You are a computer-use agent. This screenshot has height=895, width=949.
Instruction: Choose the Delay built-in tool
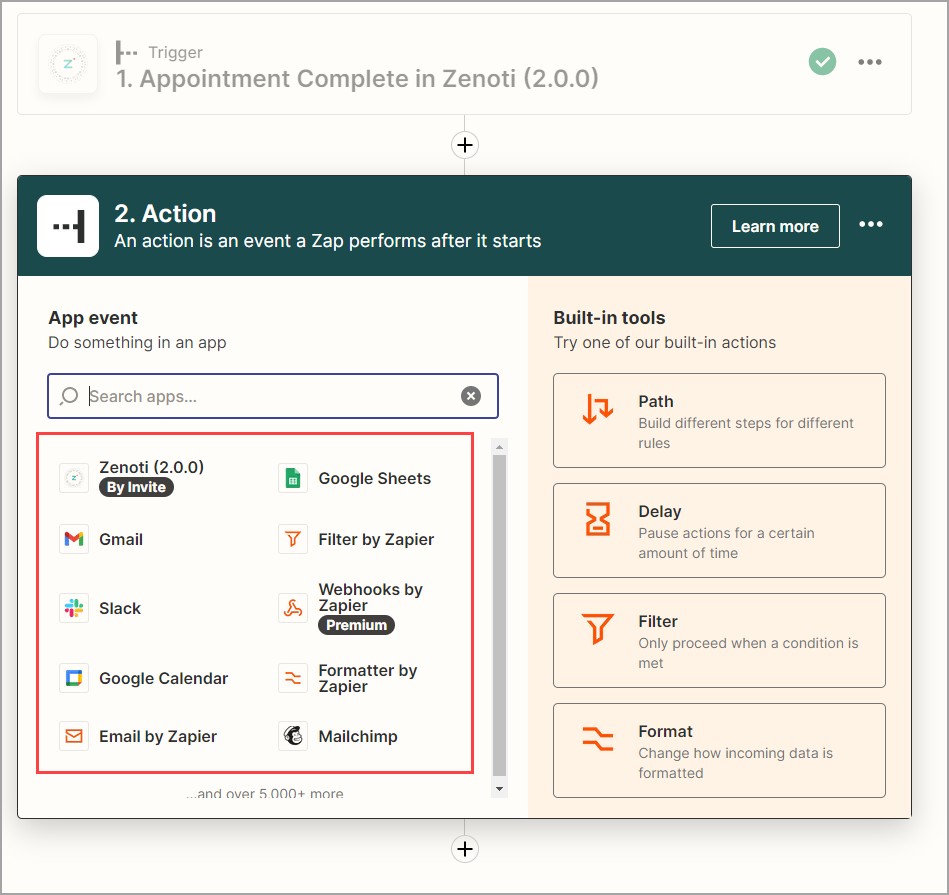point(719,530)
